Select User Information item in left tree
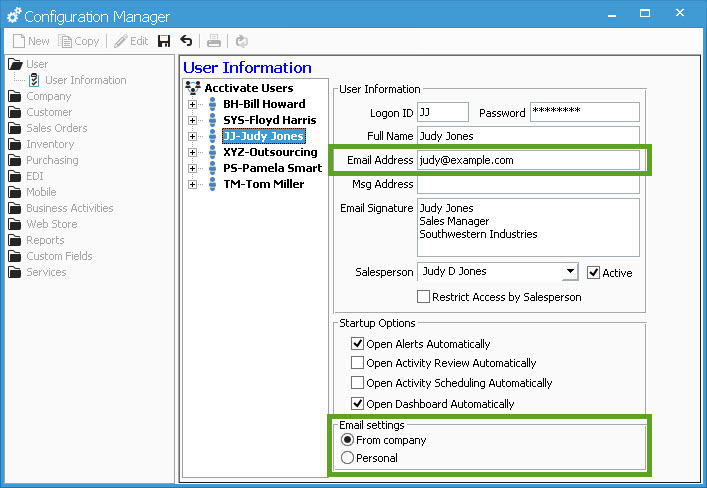This screenshot has width=707, height=488. 86,80
